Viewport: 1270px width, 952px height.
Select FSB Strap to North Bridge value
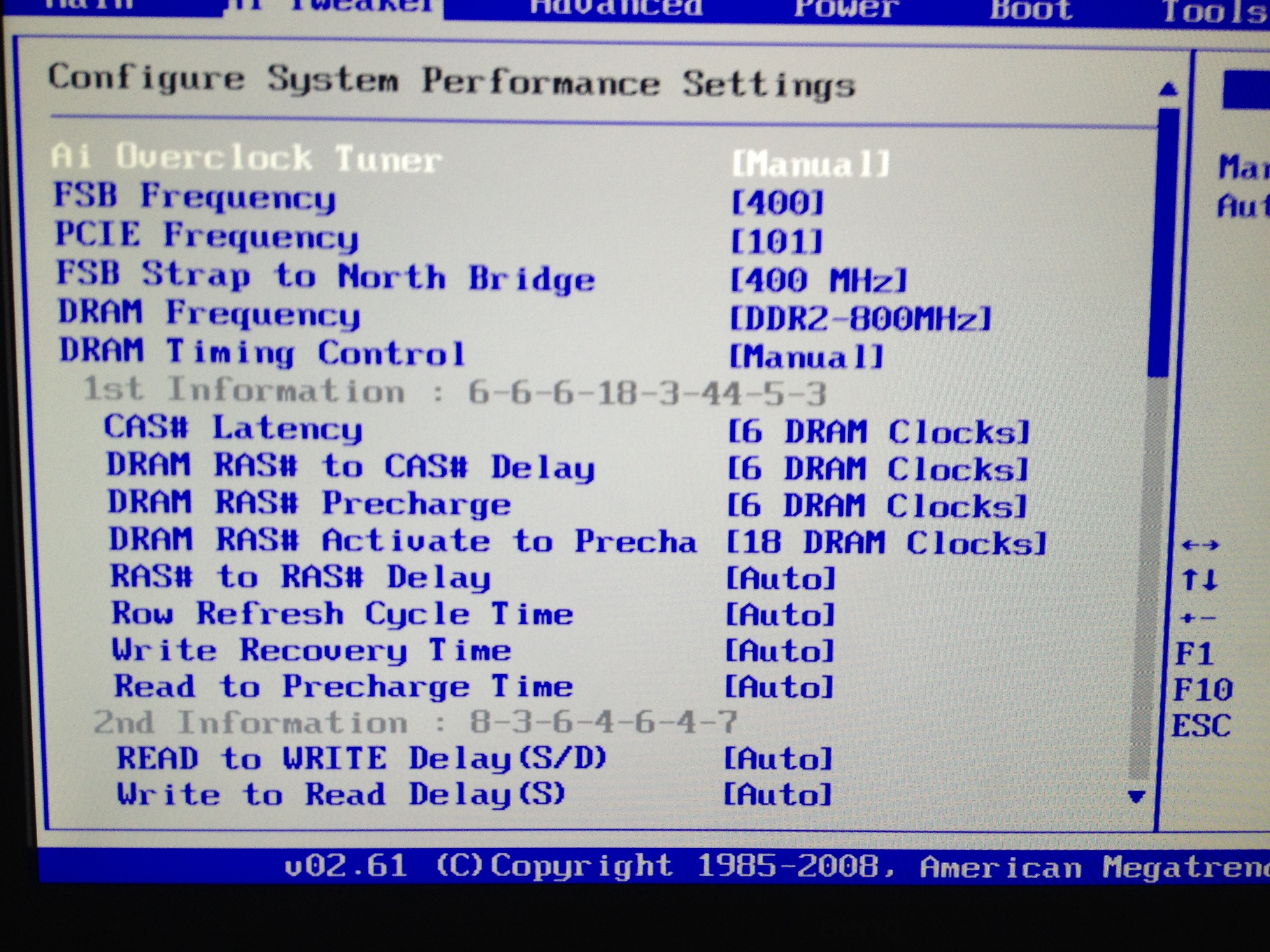(x=819, y=280)
